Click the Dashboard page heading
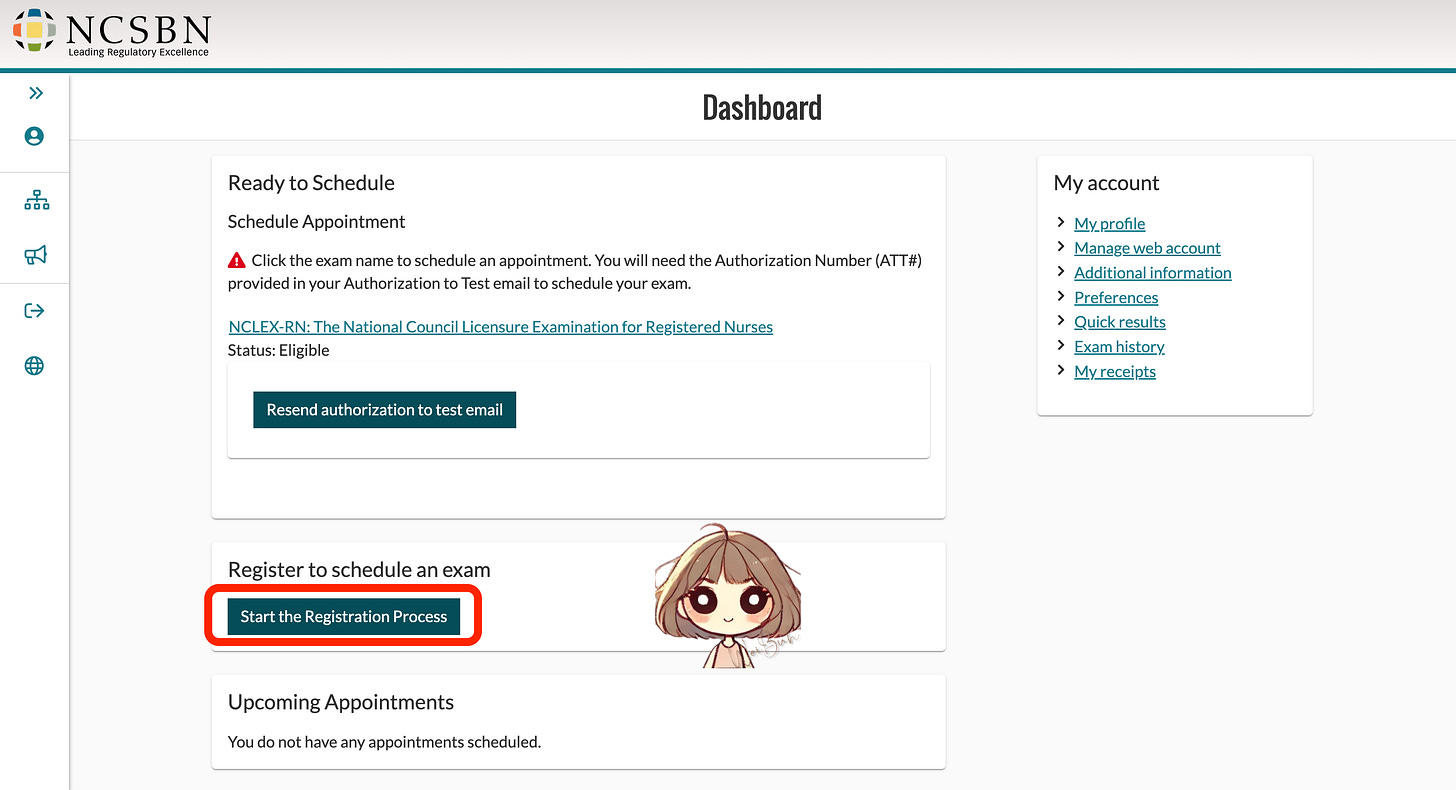Viewport: 1456px width, 790px height. 762,107
